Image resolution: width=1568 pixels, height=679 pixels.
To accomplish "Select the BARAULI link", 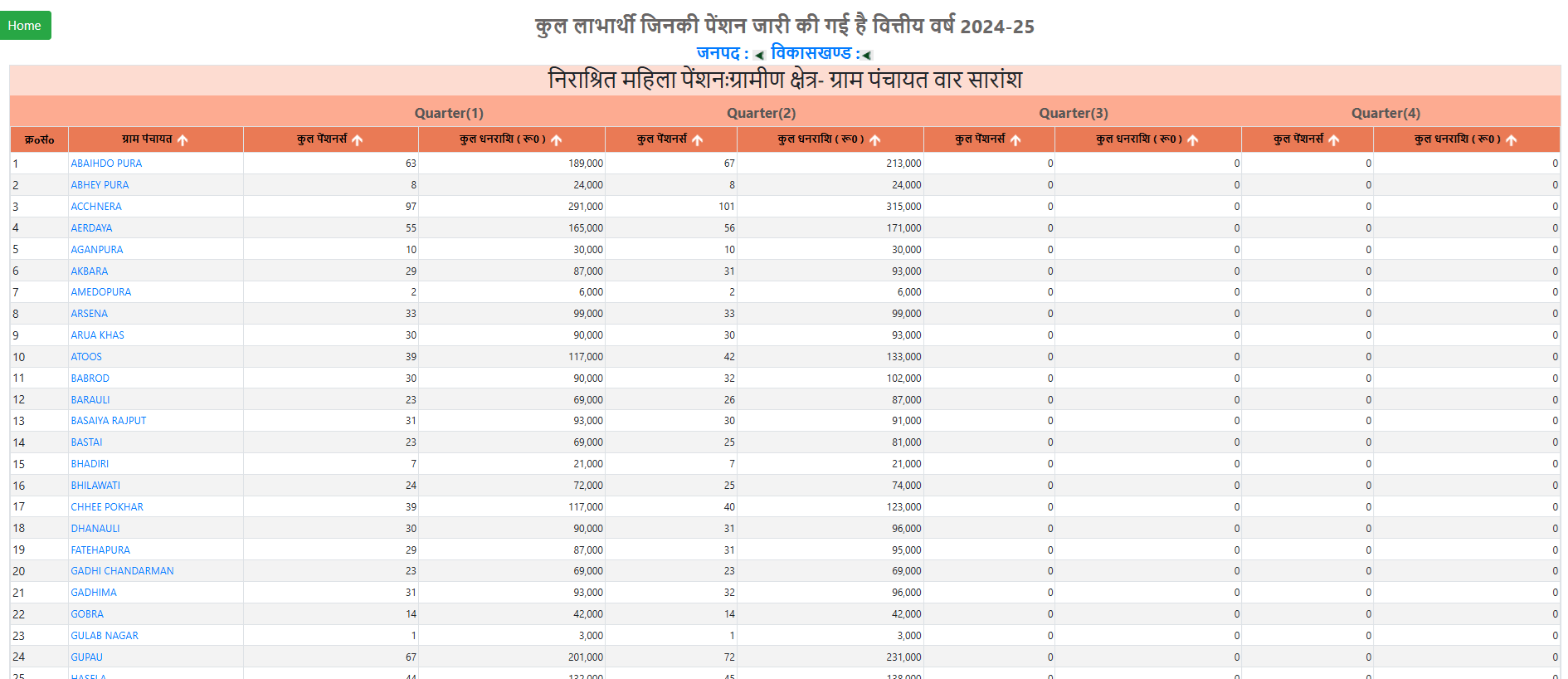I will point(90,400).
